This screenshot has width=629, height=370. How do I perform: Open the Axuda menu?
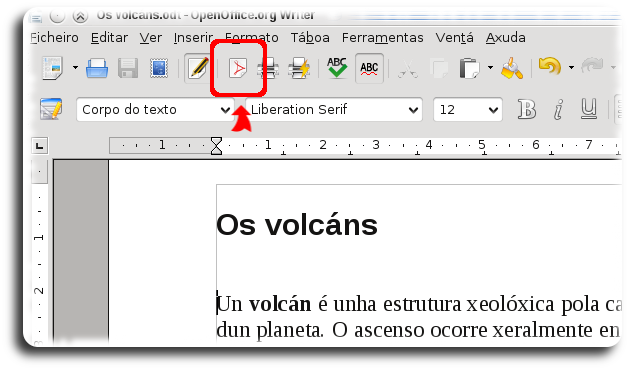[x=505, y=38]
